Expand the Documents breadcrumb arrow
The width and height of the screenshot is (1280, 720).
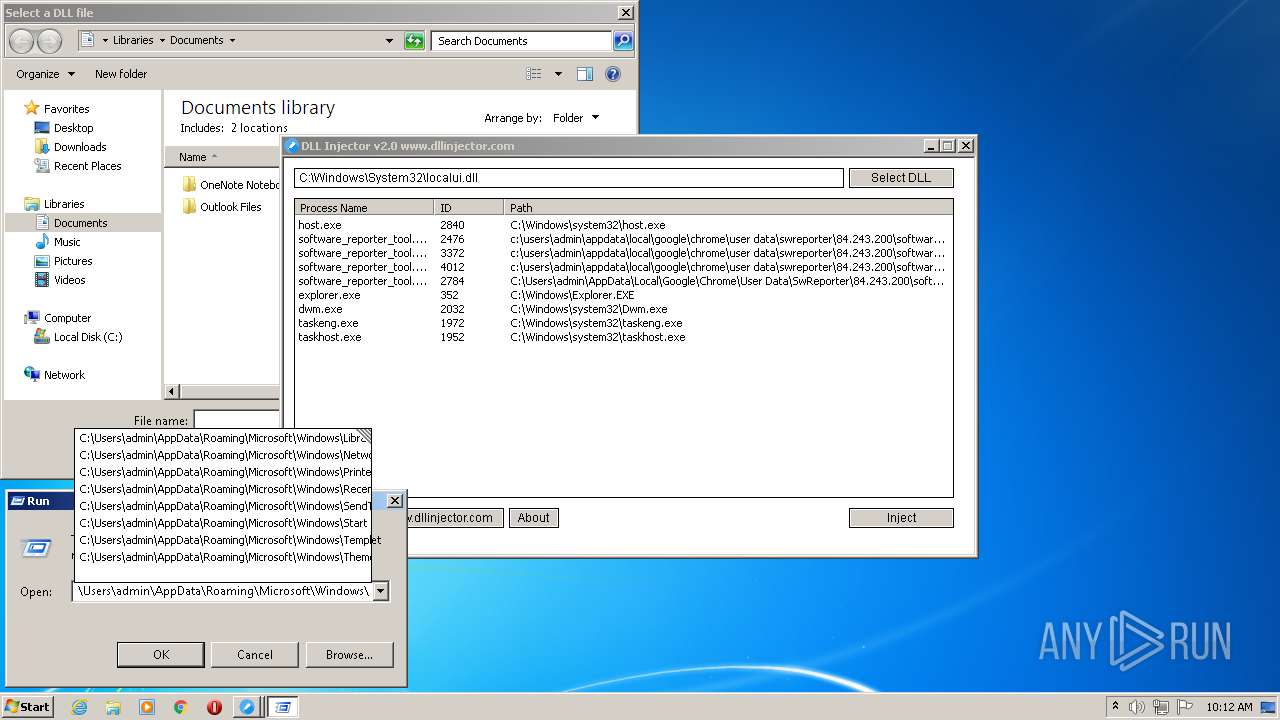[x=232, y=41]
